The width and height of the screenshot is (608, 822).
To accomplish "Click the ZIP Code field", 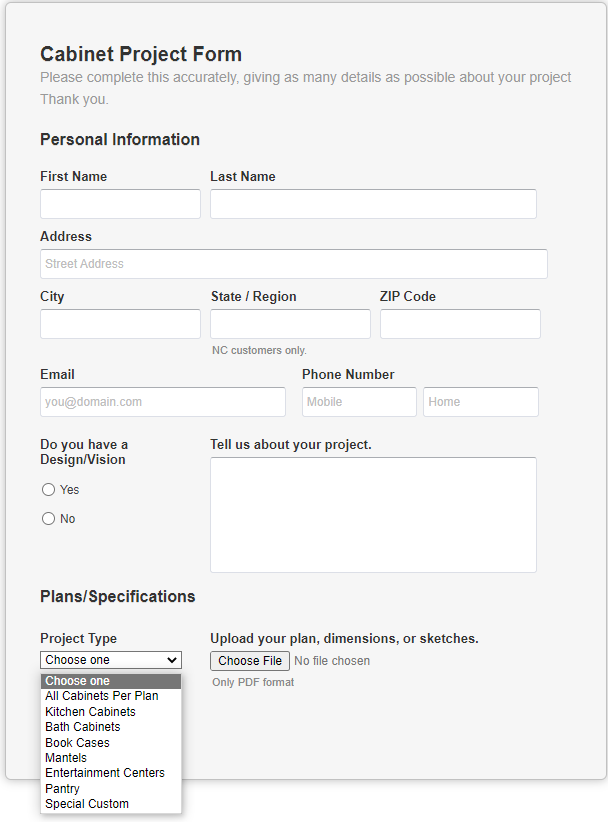I will (460, 323).
